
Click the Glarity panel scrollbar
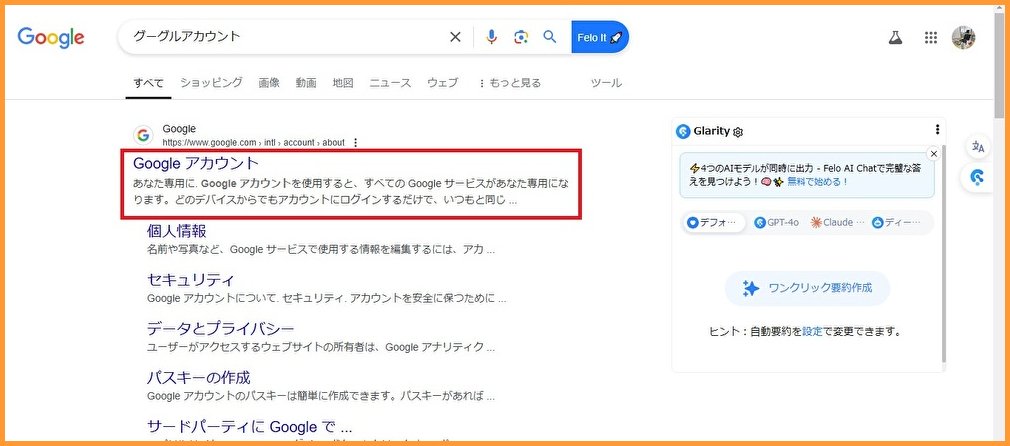[943, 253]
